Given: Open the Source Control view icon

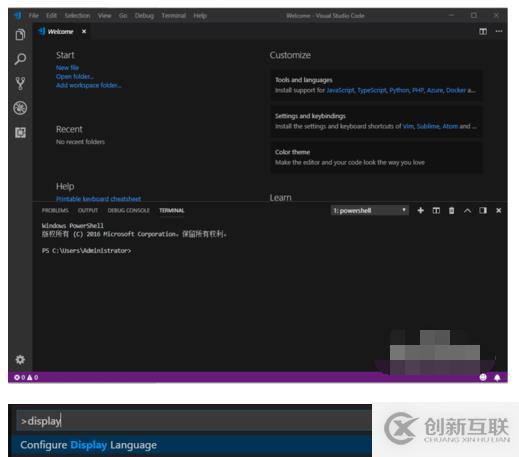Looking at the screenshot, I should (20, 83).
